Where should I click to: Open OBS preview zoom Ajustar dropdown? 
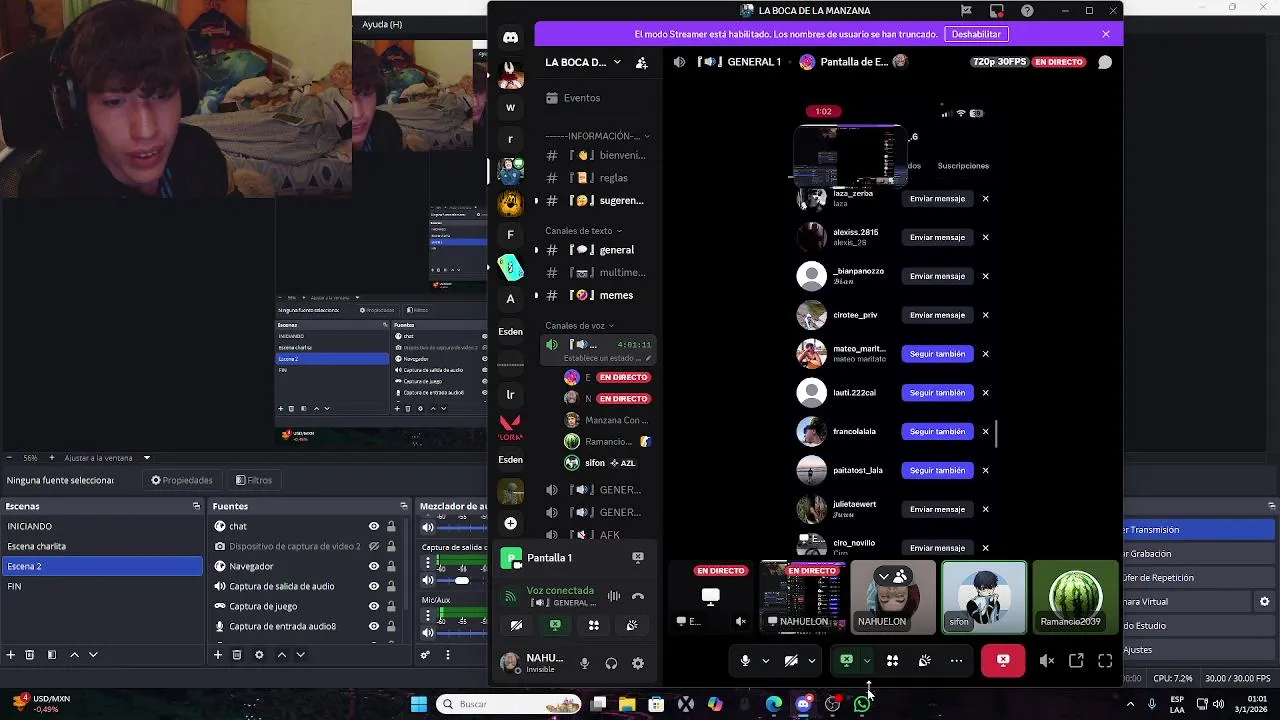(x=147, y=458)
